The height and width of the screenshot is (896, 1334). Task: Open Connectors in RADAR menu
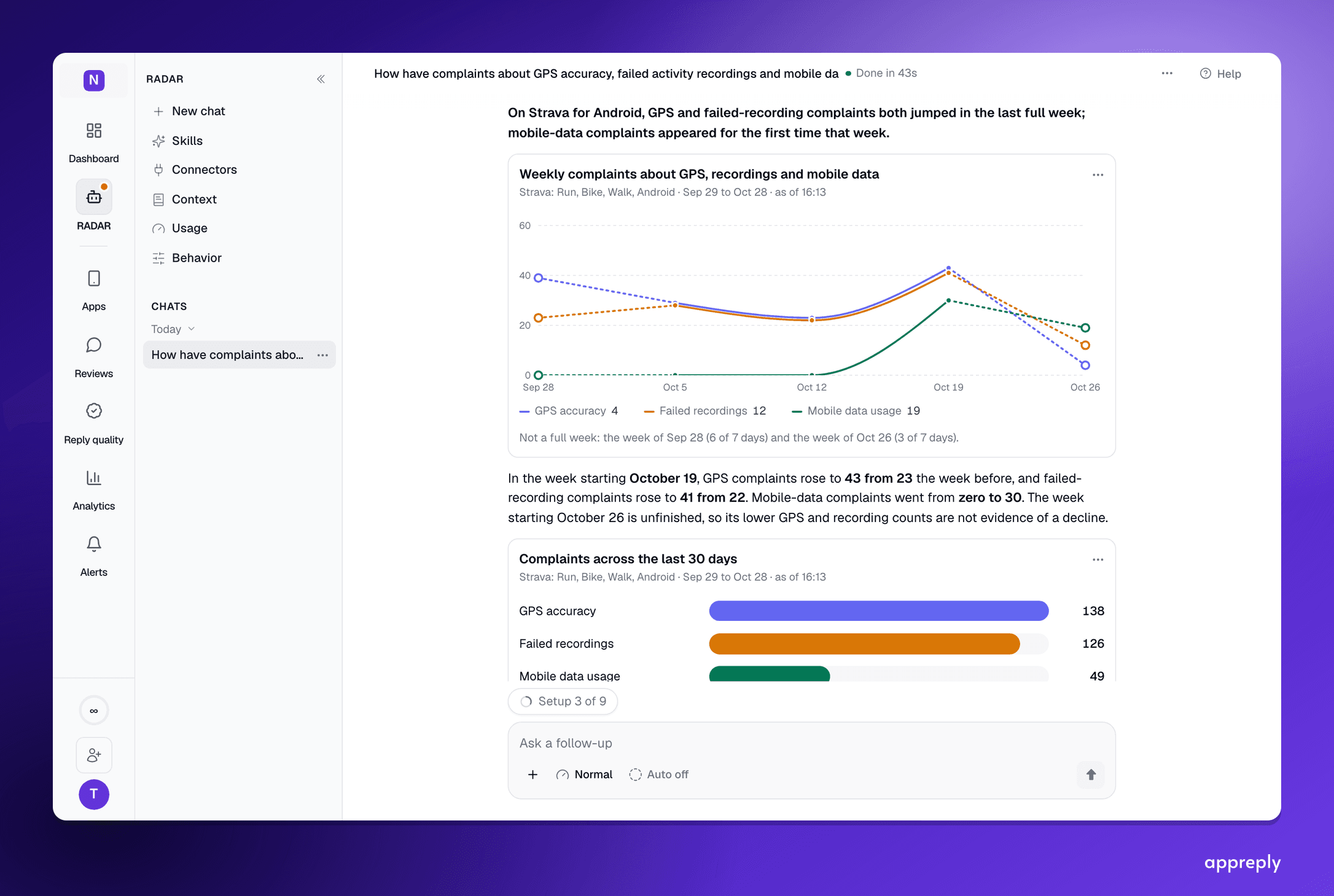(x=195, y=169)
